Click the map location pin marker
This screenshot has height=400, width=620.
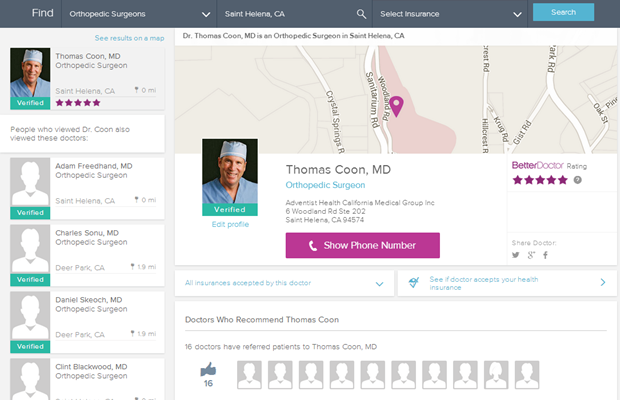tap(396, 105)
